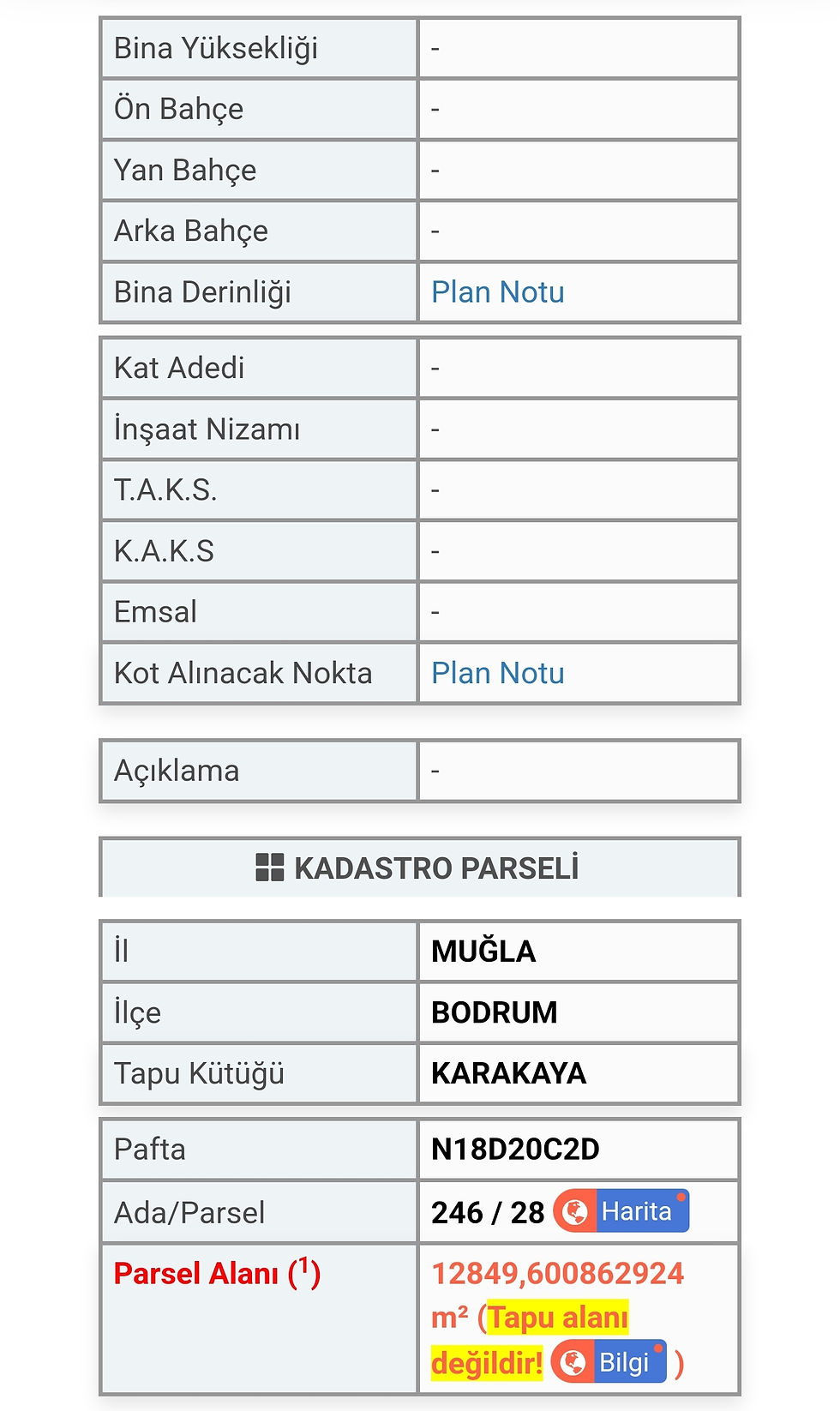Screen dimensions: 840x1411
Task: Click the Pafta value N18D20C2D
Action: (515, 1149)
